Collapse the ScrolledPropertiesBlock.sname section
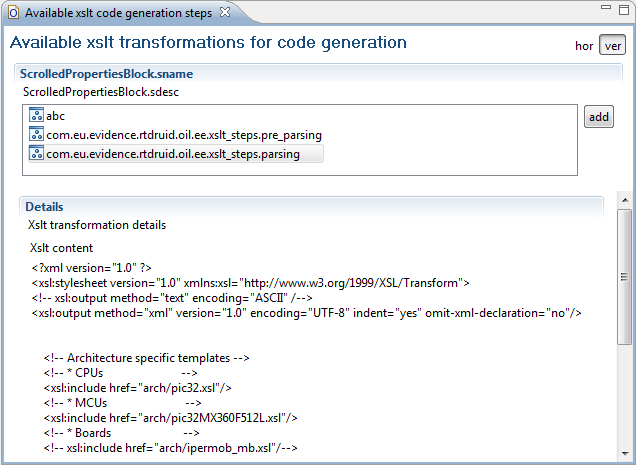Viewport: 636px width, 465px height. pos(107,74)
